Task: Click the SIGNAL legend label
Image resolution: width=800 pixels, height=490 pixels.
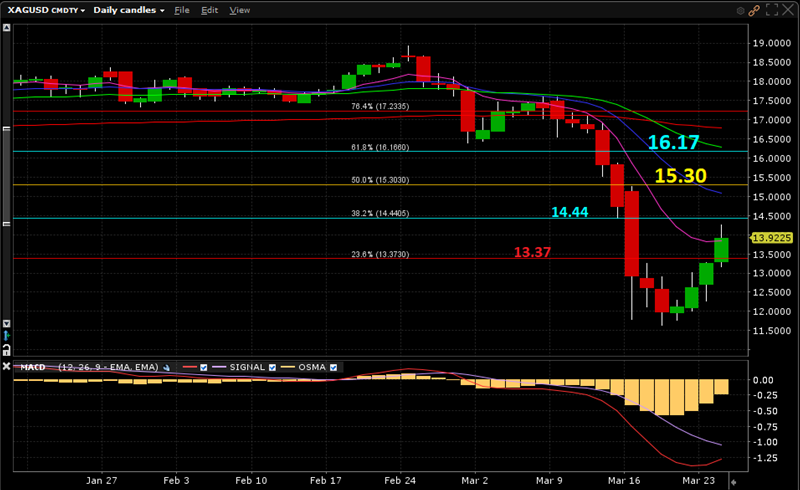Action: tap(247, 367)
